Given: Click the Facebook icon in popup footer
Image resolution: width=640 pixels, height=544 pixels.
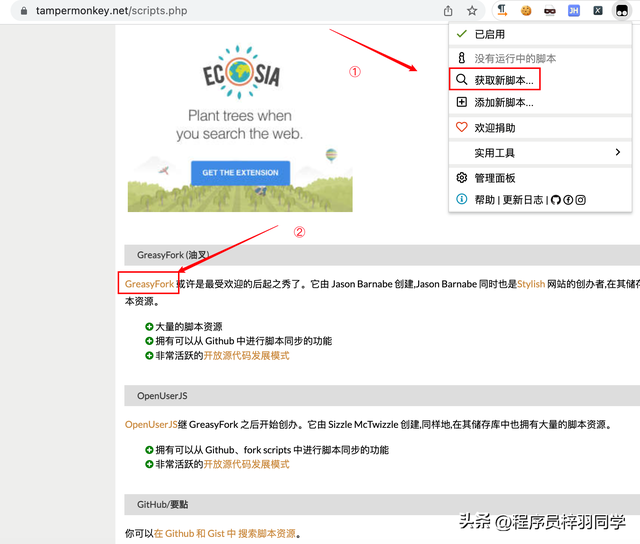Looking at the screenshot, I should coord(568,200).
